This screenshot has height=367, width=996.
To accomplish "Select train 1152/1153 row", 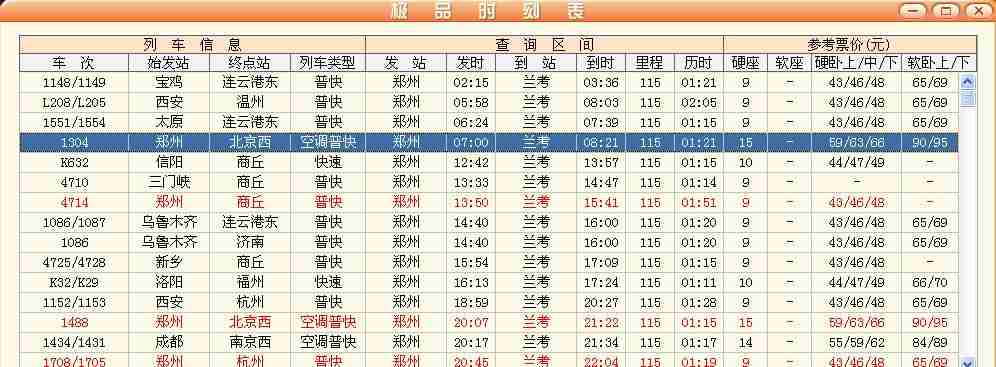I will click(x=489, y=302).
